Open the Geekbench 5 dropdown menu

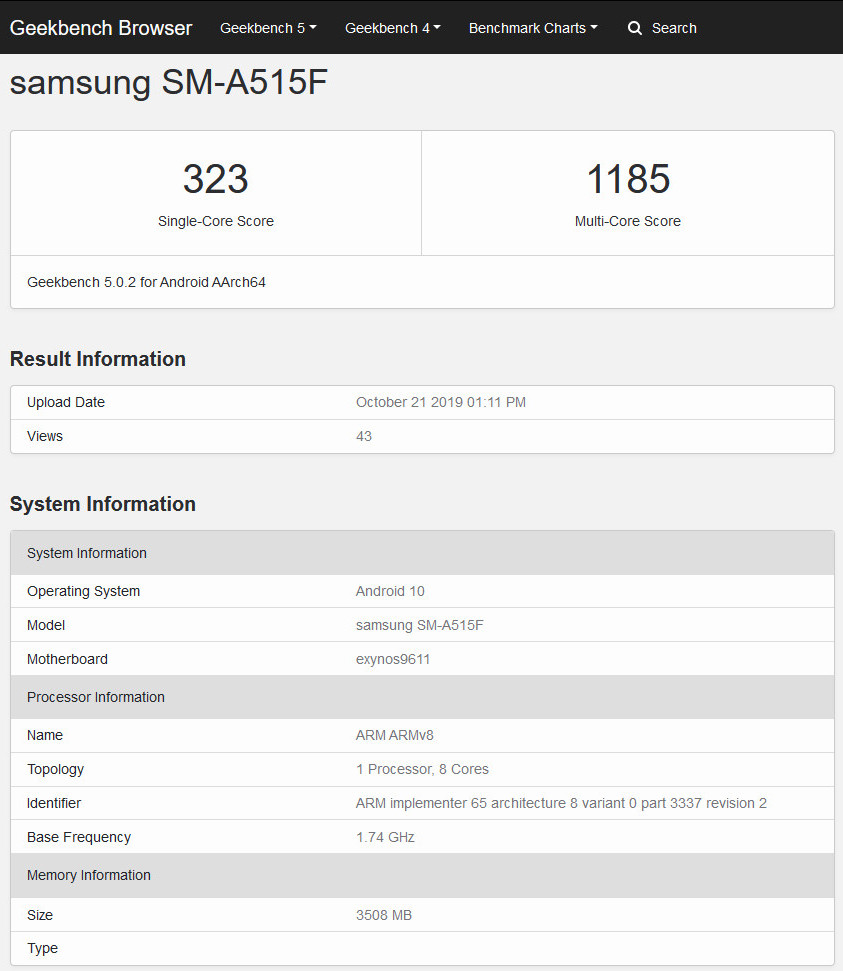click(x=268, y=28)
